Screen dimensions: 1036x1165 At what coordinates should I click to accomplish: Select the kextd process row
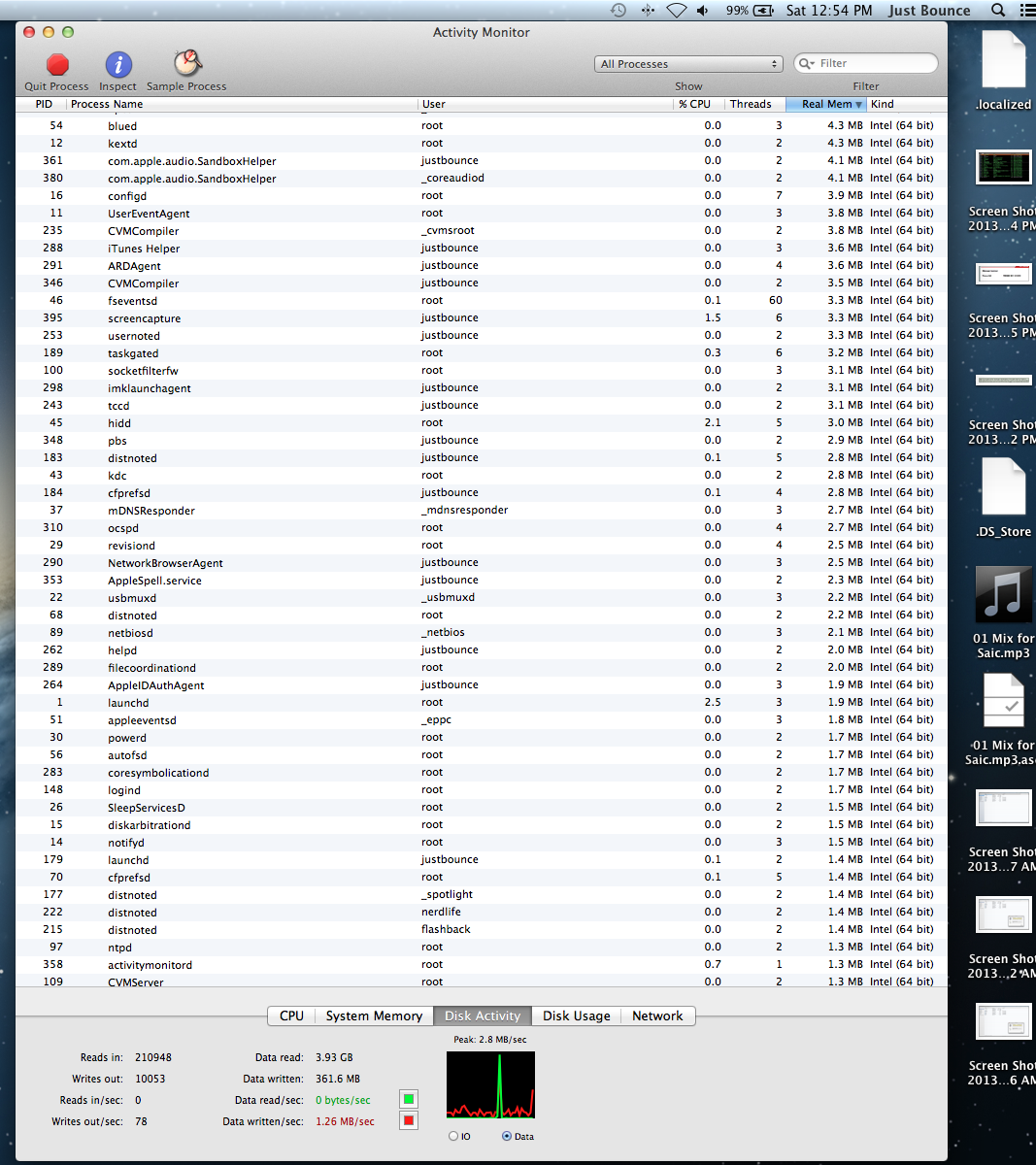[x=481, y=143]
